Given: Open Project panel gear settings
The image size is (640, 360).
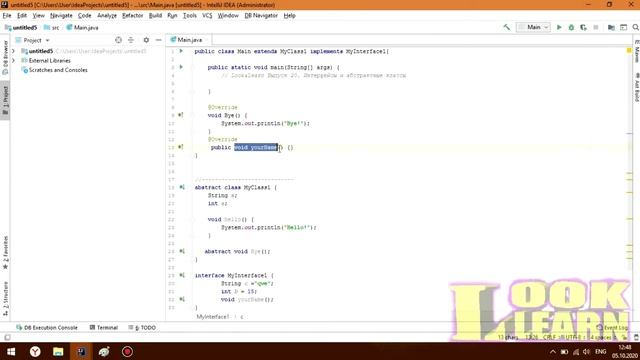Looking at the screenshot, I should [146, 40].
